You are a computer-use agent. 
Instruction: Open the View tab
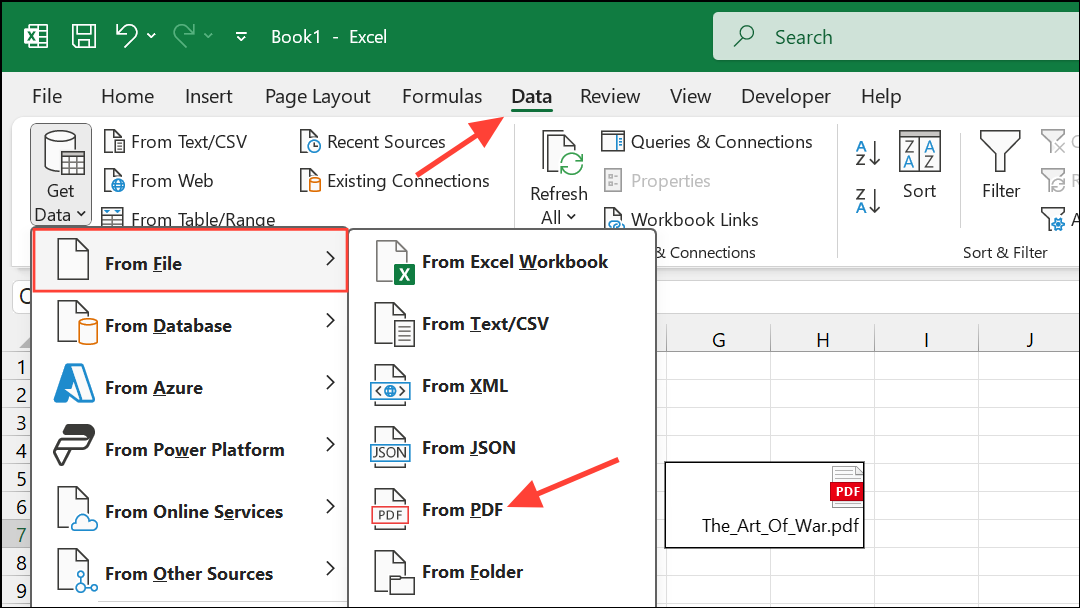click(x=690, y=96)
